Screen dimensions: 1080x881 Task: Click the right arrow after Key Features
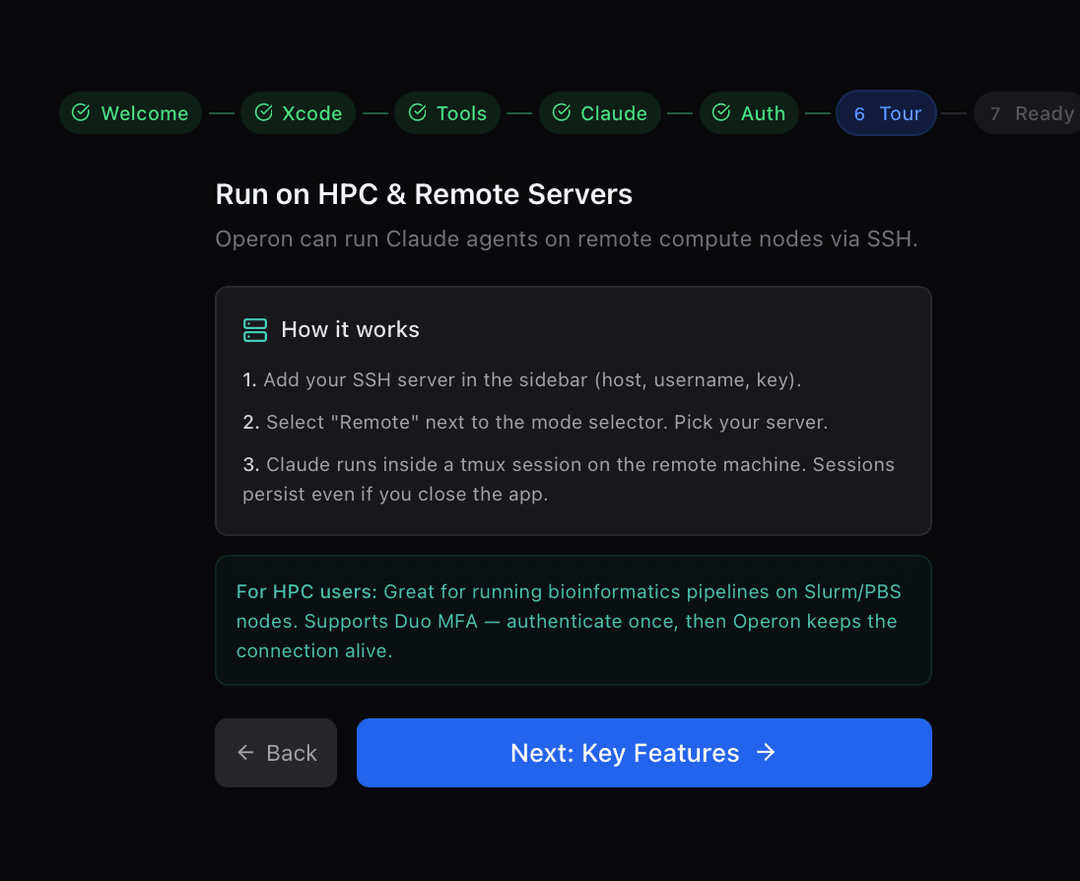766,752
